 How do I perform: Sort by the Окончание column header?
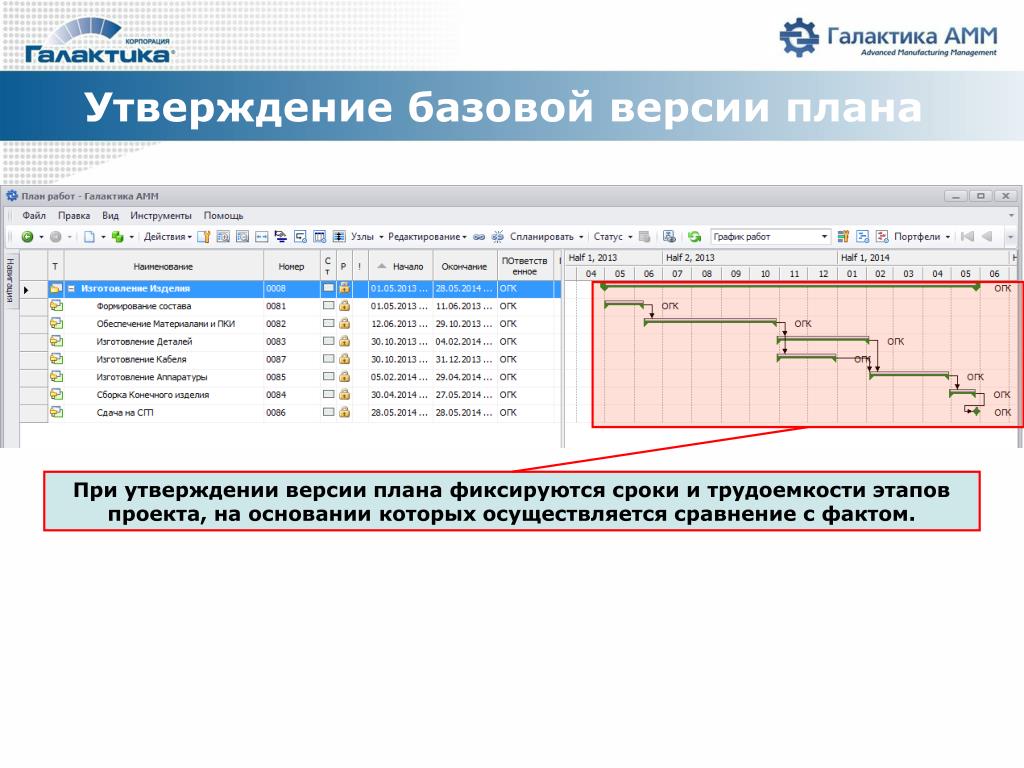point(464,266)
